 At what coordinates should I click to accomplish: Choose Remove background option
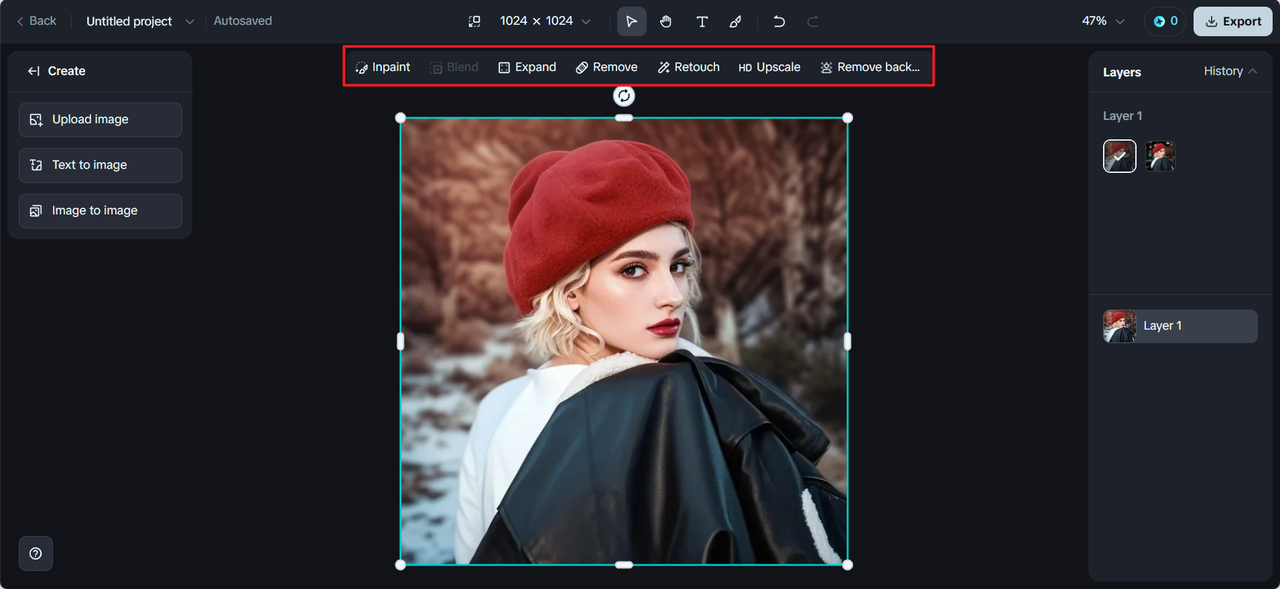tap(870, 67)
